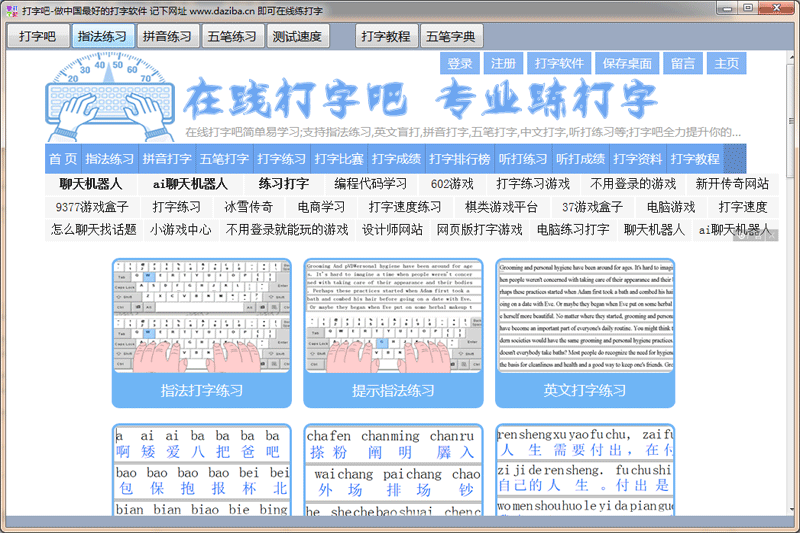800x533 pixels.
Task: Open the 不用登录就能玩的游戏 link
Action: pos(287,230)
